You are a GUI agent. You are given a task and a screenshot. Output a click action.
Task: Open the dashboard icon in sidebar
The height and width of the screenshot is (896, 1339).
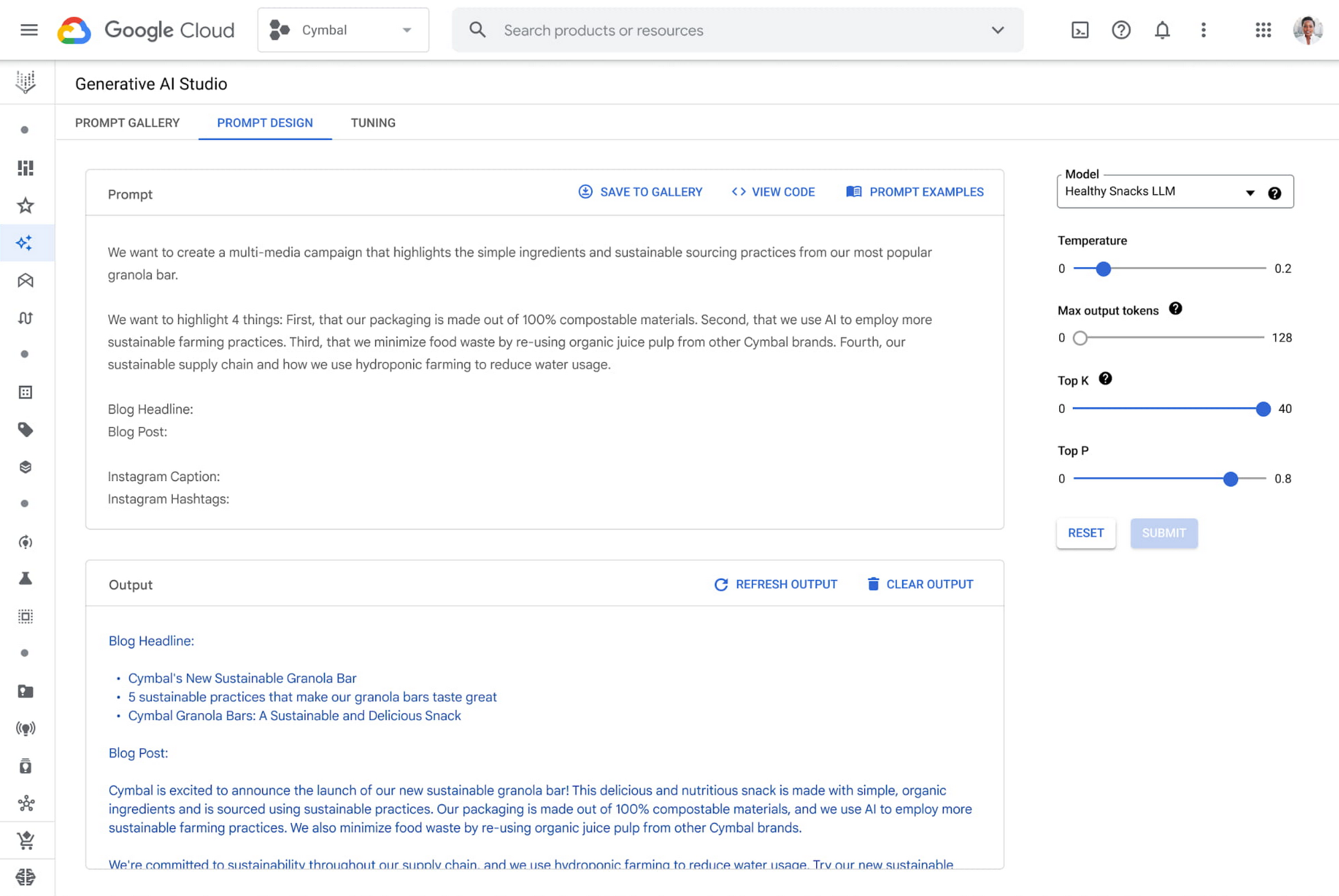pyautogui.click(x=25, y=168)
